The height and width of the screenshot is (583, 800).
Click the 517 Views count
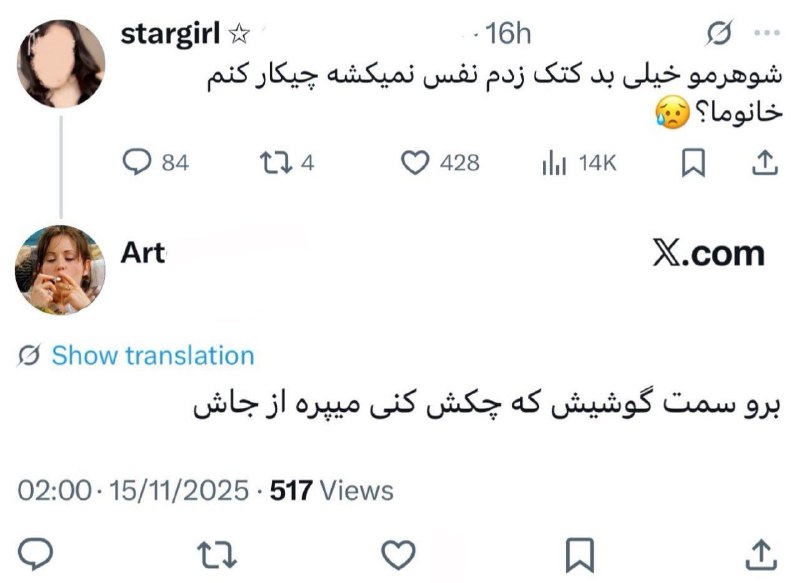click(x=332, y=491)
